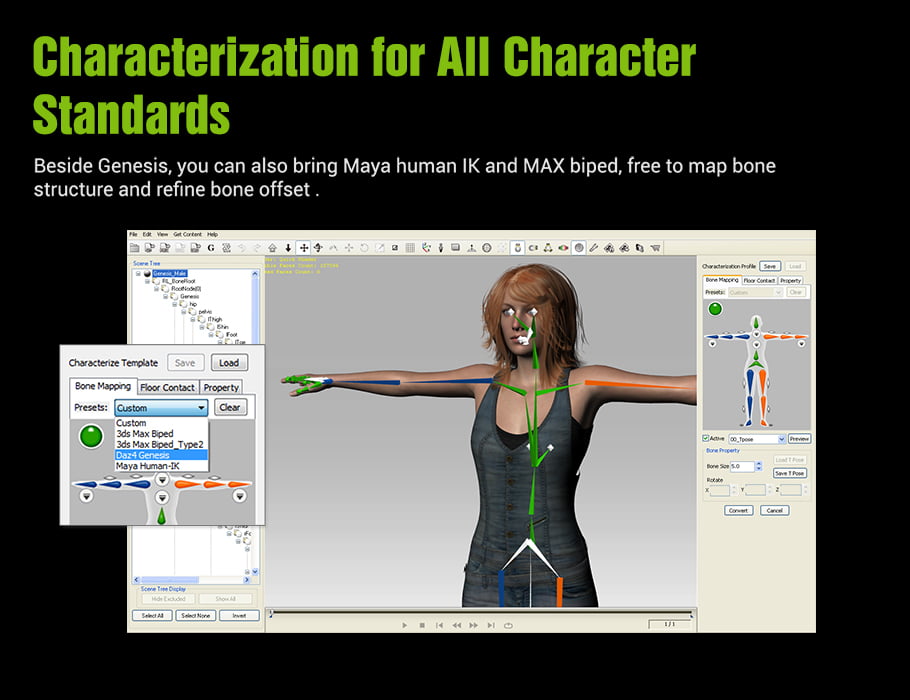
Task: Click the Stop playback button
Action: tap(422, 625)
